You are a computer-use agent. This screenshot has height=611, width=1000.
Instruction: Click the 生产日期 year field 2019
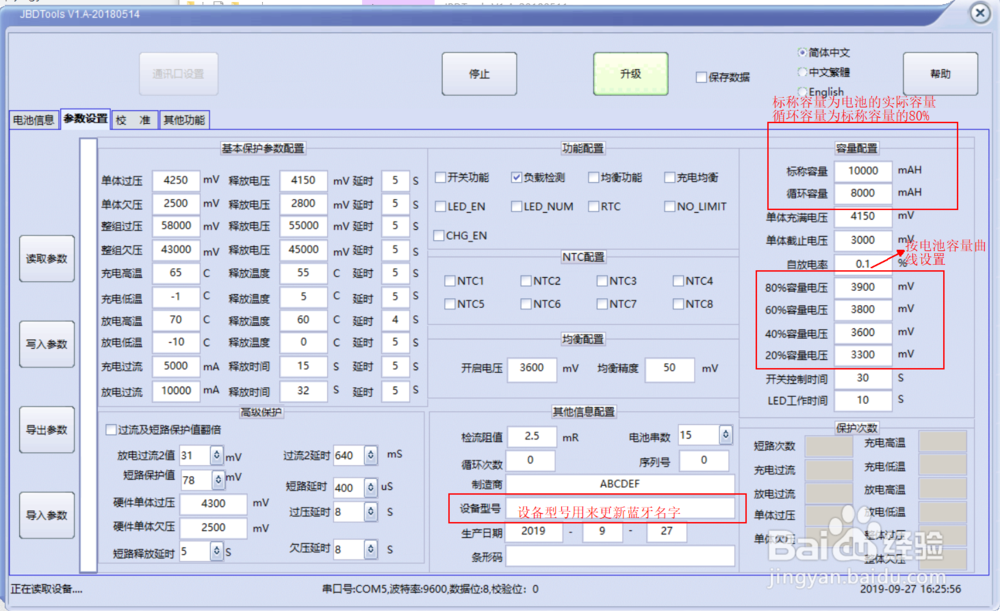pyautogui.click(x=534, y=531)
